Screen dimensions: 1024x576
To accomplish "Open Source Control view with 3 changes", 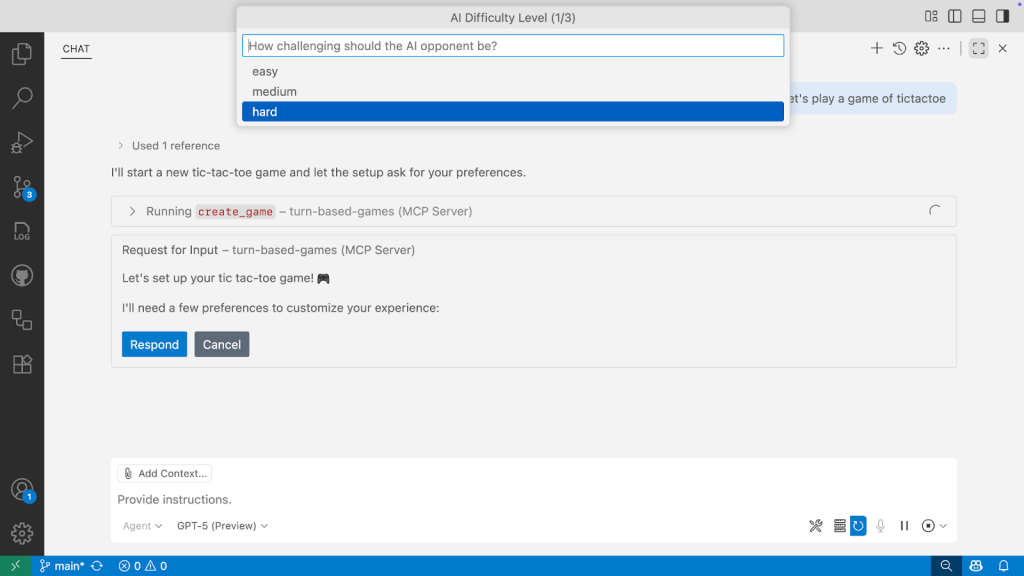I will click(22, 187).
